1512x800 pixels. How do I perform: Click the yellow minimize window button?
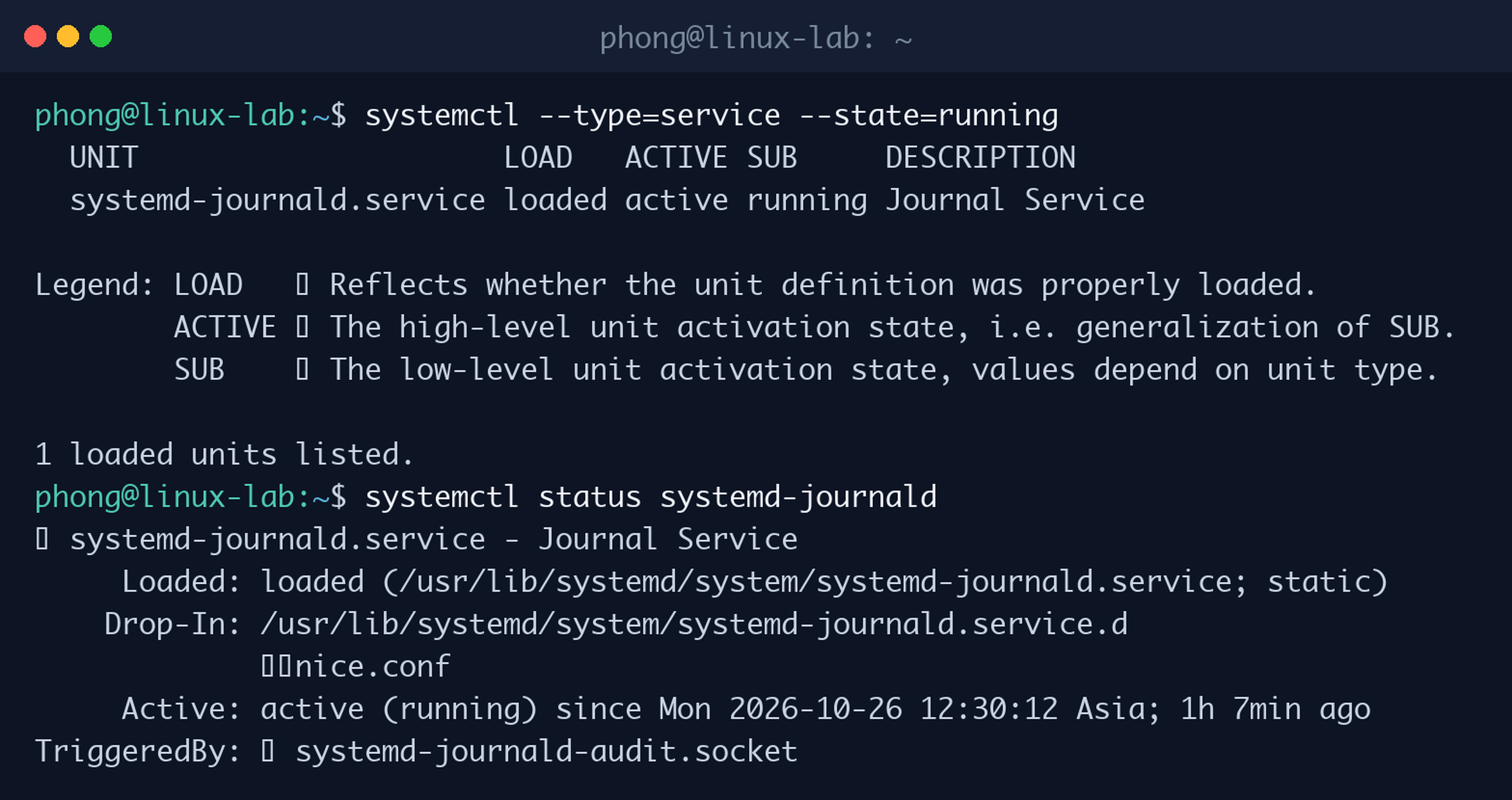[68, 36]
